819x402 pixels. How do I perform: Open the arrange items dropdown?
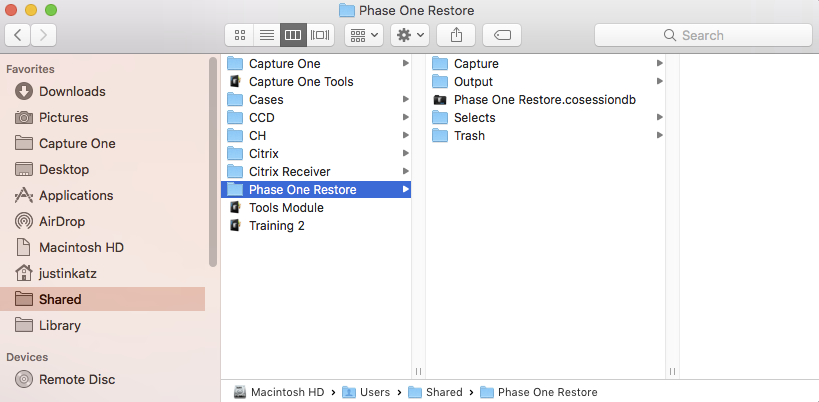(x=364, y=36)
